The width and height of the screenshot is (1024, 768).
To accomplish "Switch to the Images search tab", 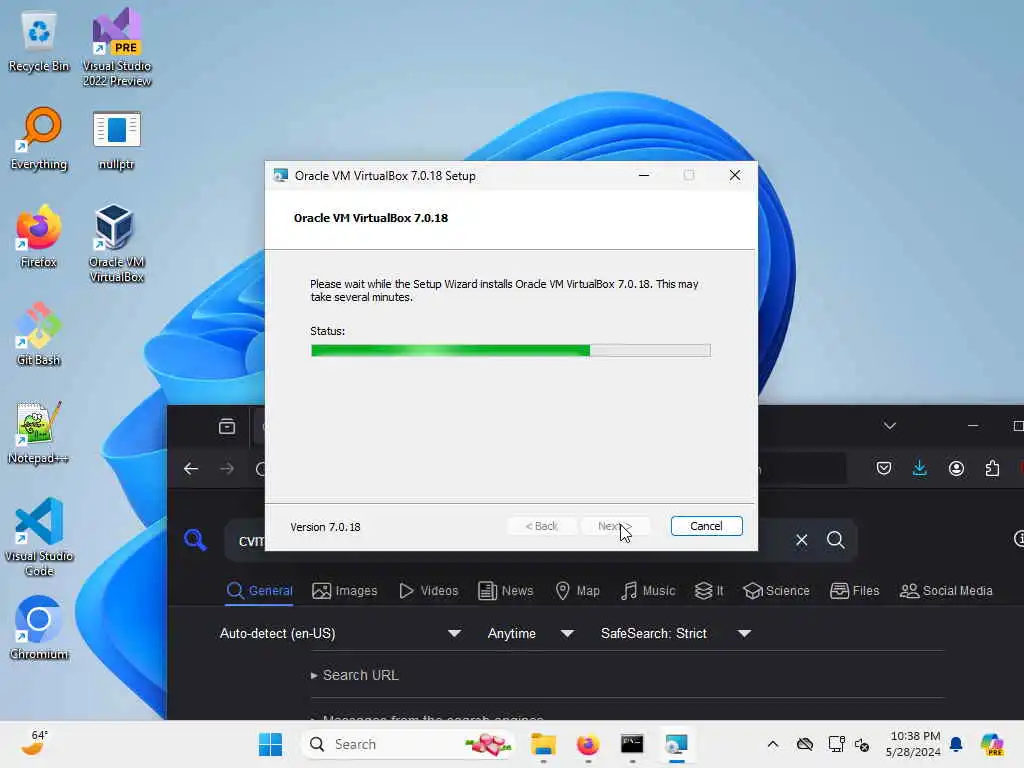I will (345, 591).
